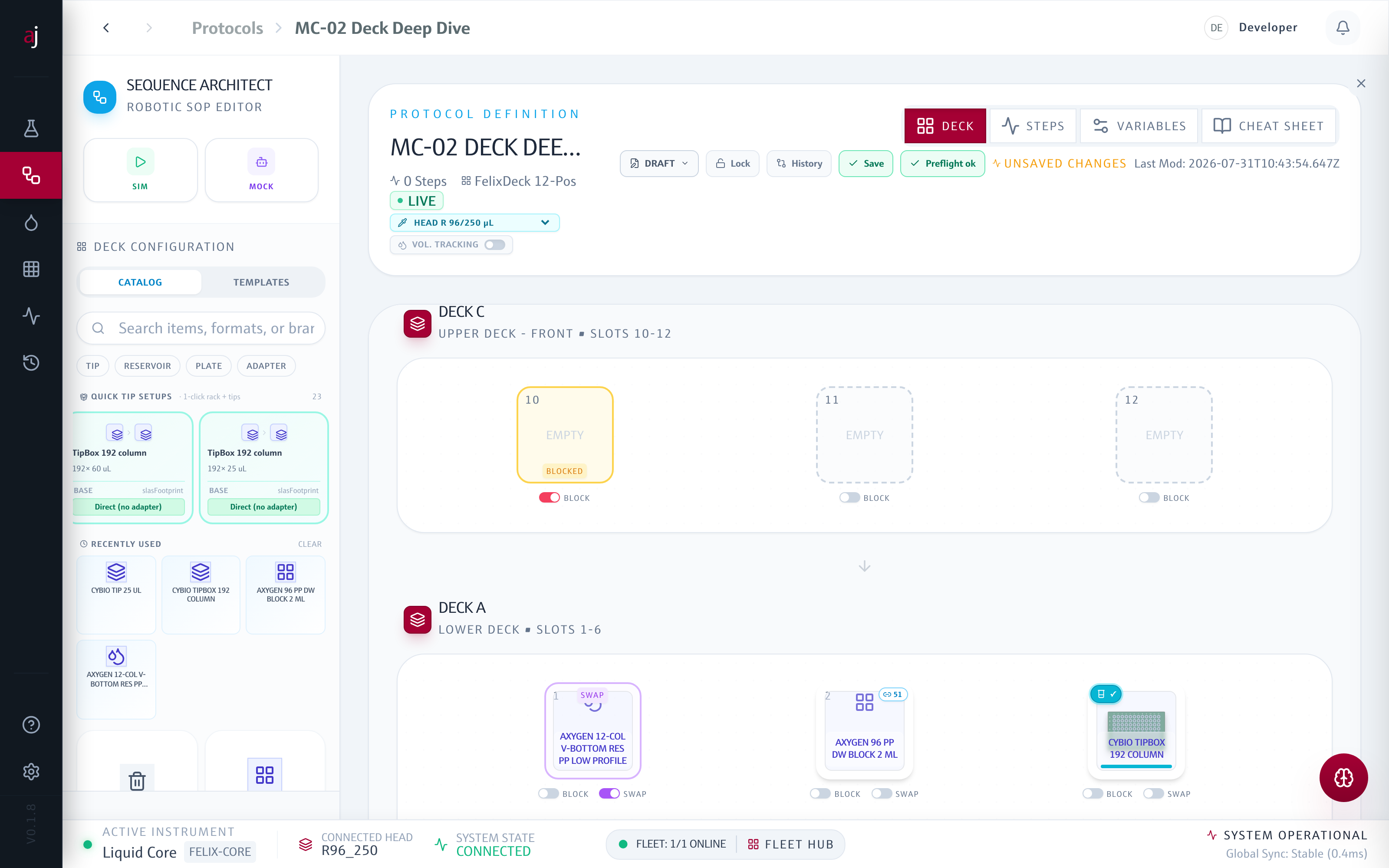Image resolution: width=1389 pixels, height=868 pixels.
Task: Switch to the STEPS tab
Action: click(1033, 126)
